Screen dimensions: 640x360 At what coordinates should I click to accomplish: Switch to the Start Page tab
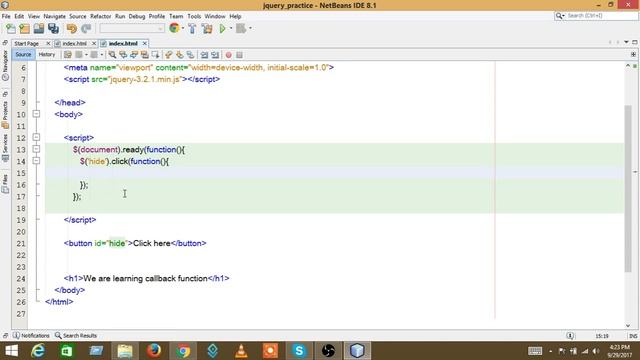(27, 43)
